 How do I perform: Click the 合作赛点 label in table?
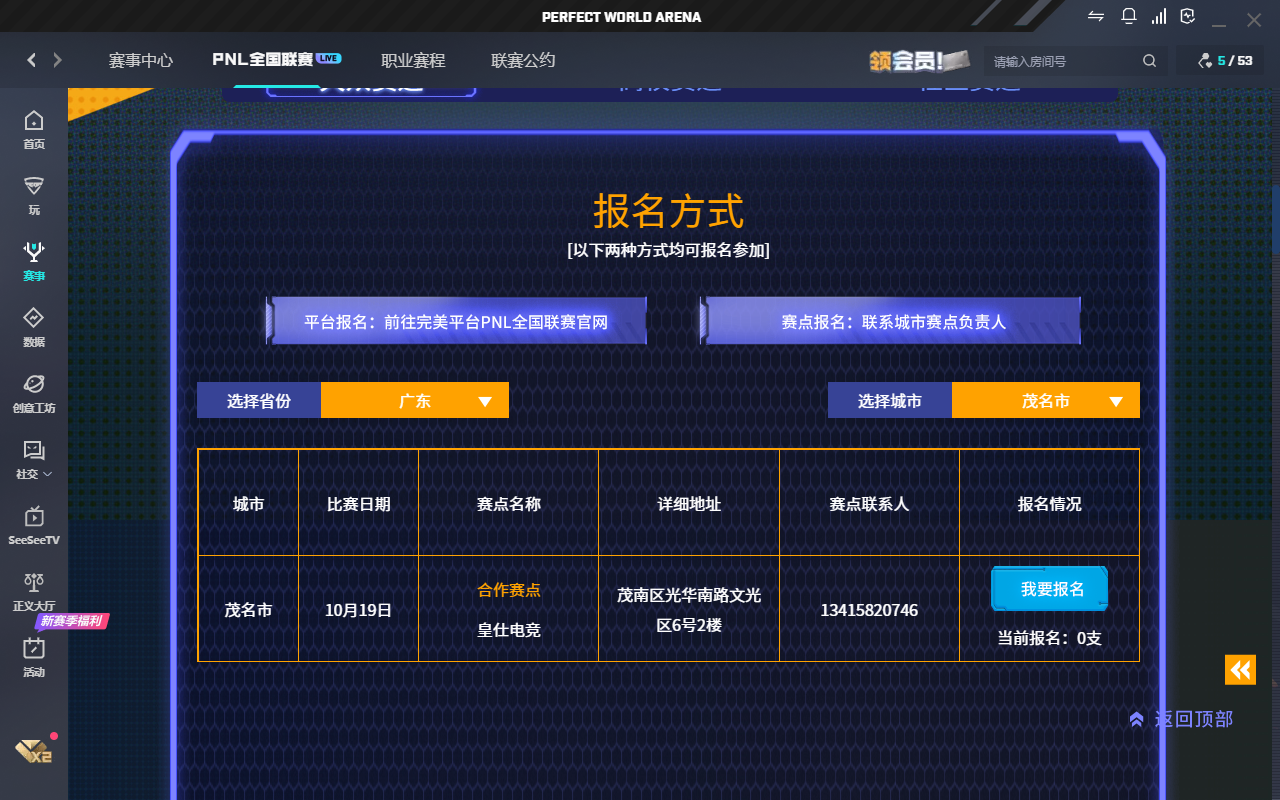[509, 589]
